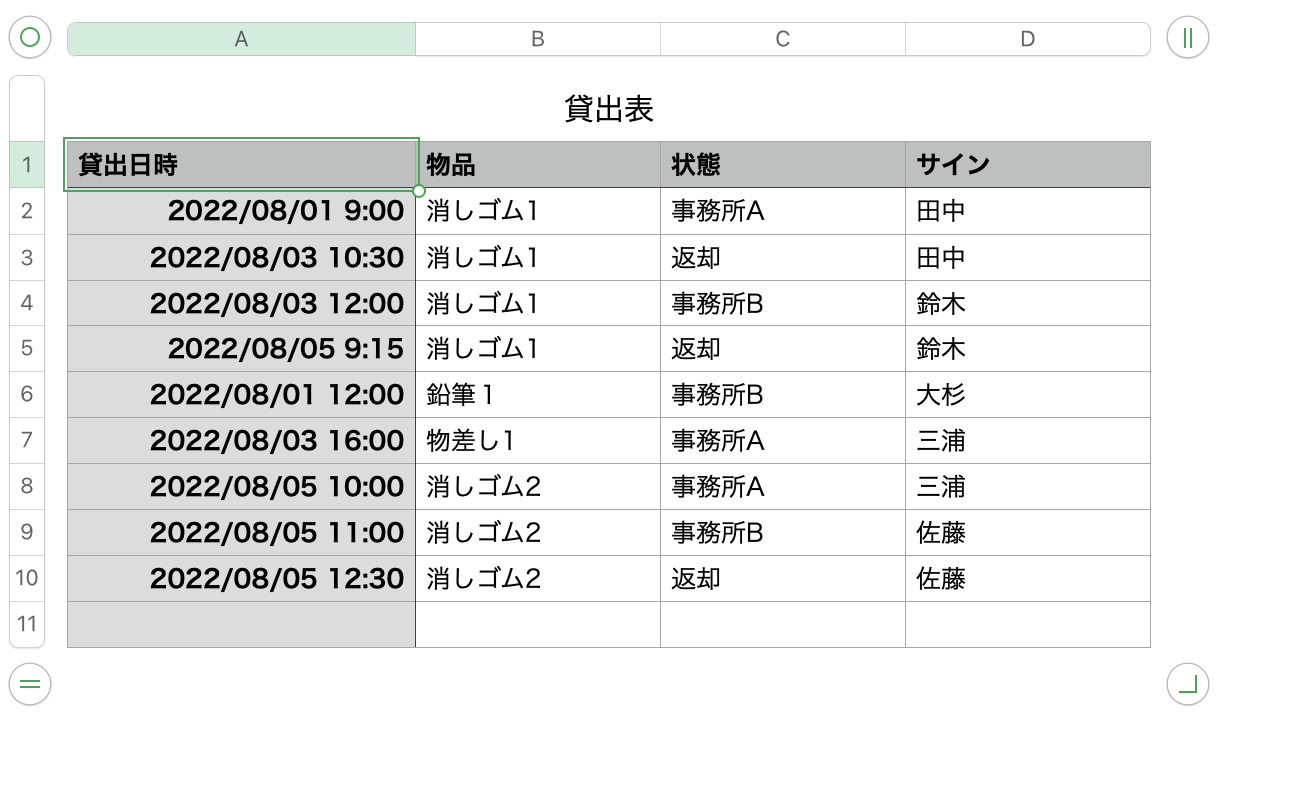Select the 貸出日時 header cell

[241, 165]
